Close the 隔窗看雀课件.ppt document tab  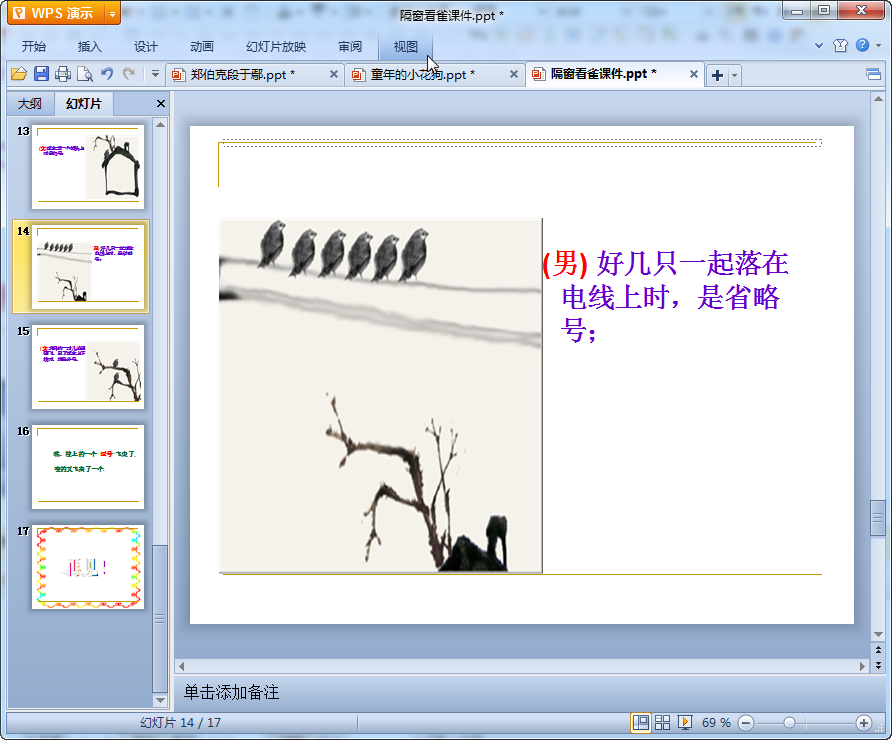point(693,74)
